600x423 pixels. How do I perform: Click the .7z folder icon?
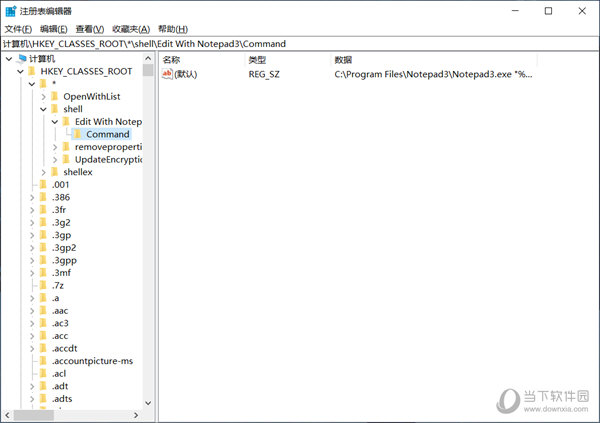coord(43,286)
